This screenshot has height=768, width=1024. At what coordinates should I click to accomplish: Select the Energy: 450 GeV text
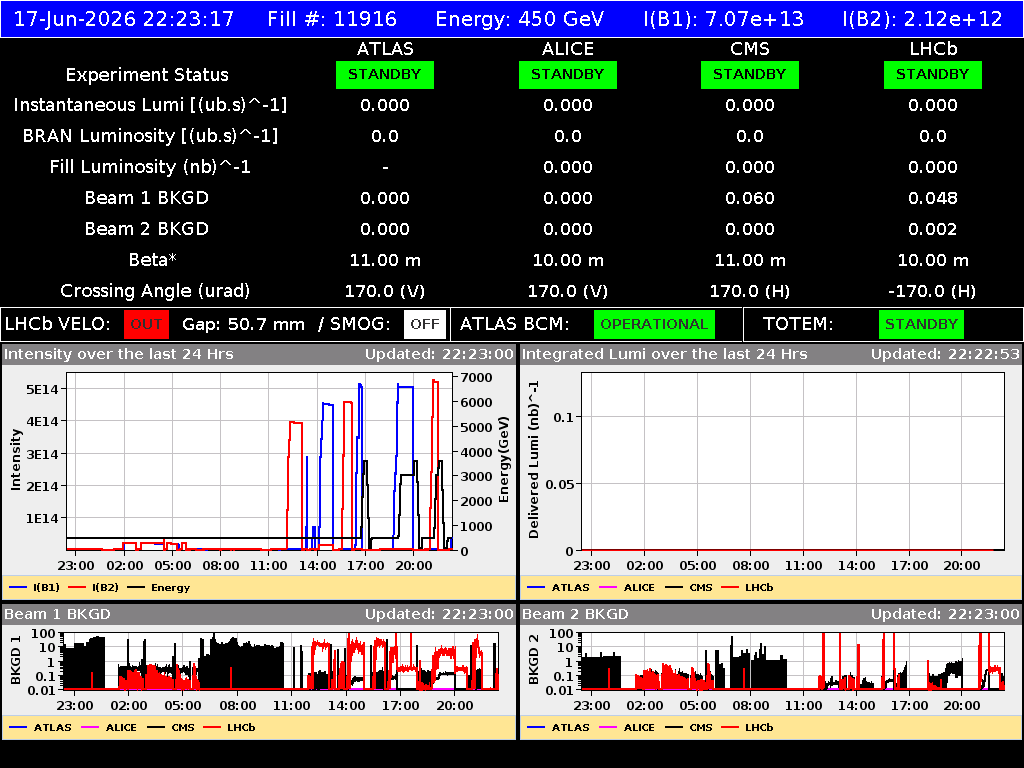pos(520,18)
